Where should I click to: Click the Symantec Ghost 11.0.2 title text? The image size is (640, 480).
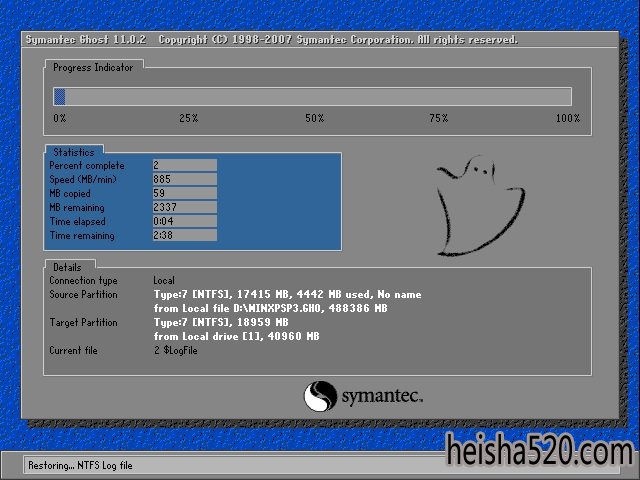(86, 40)
